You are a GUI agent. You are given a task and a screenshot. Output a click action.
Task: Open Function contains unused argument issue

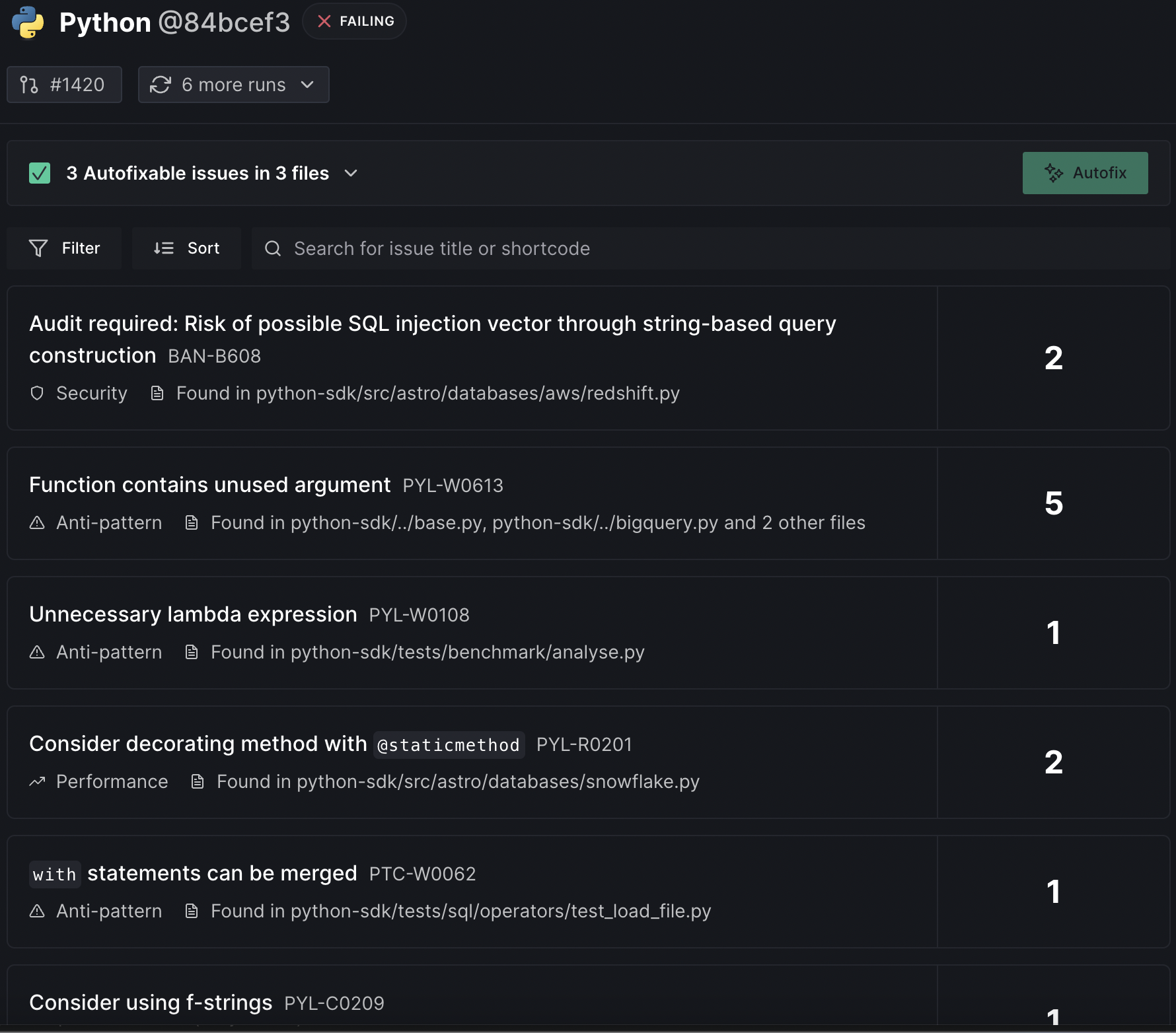click(x=589, y=503)
